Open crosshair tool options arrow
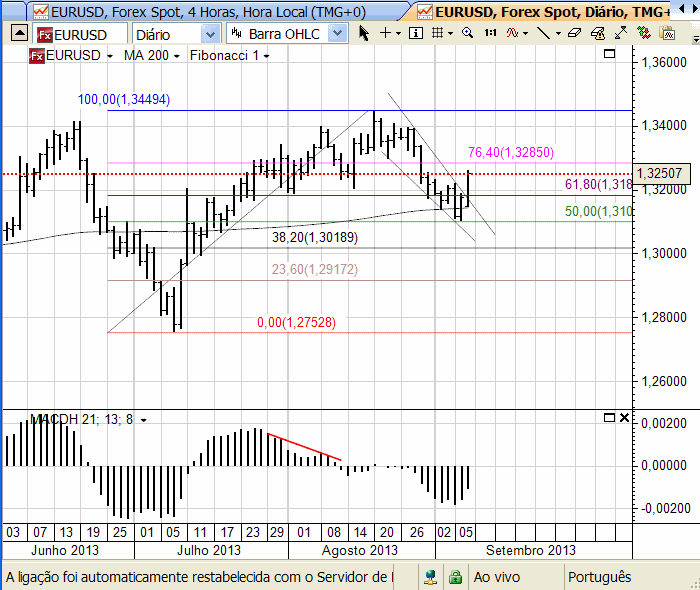The height and width of the screenshot is (590, 700). (398, 33)
